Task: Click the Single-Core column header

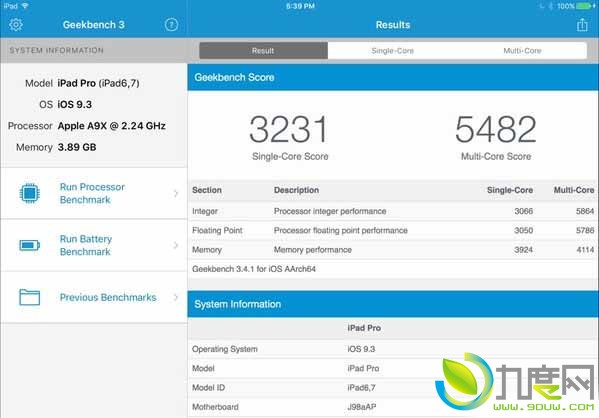Action: click(x=510, y=190)
